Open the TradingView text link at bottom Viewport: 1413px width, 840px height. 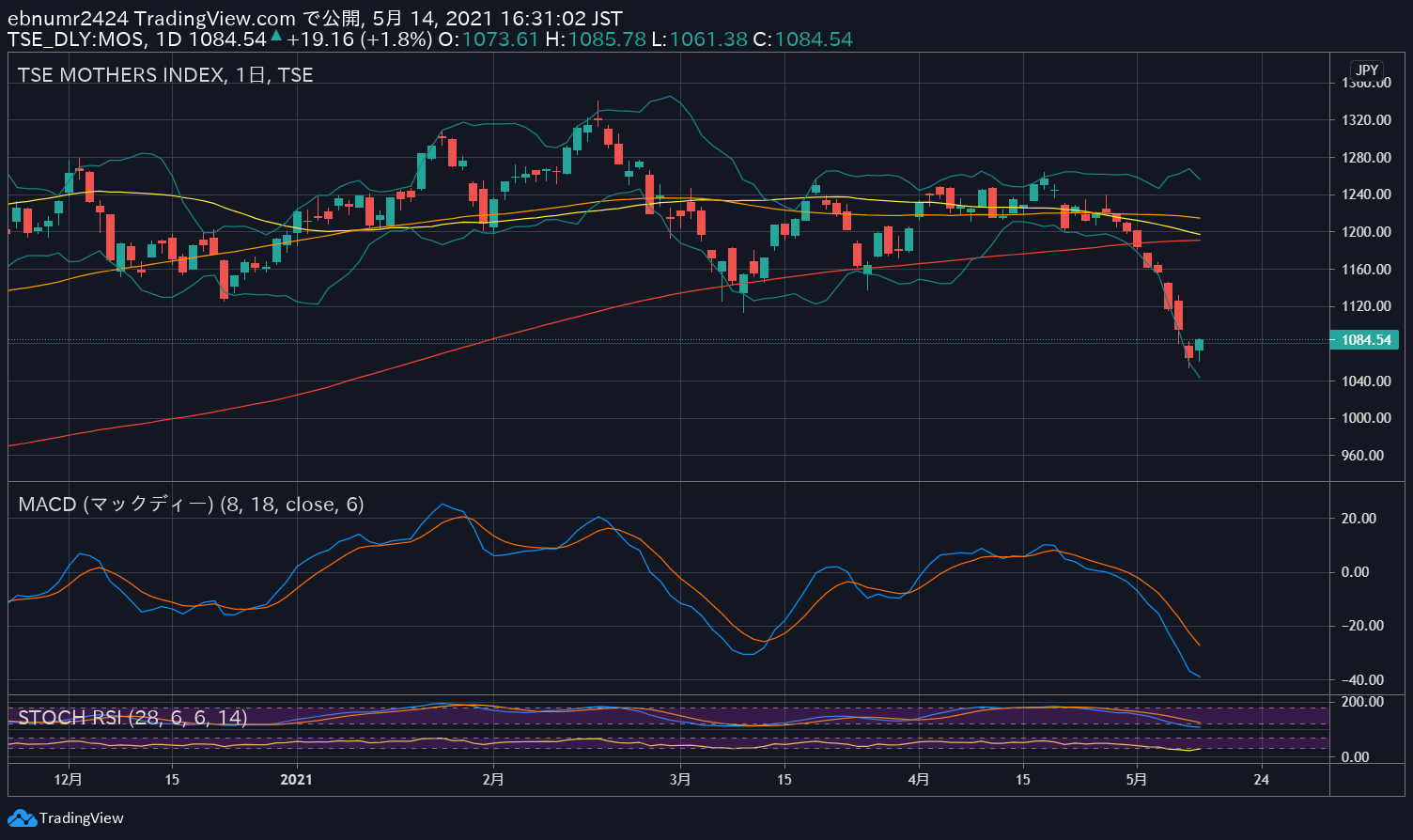click(82, 818)
